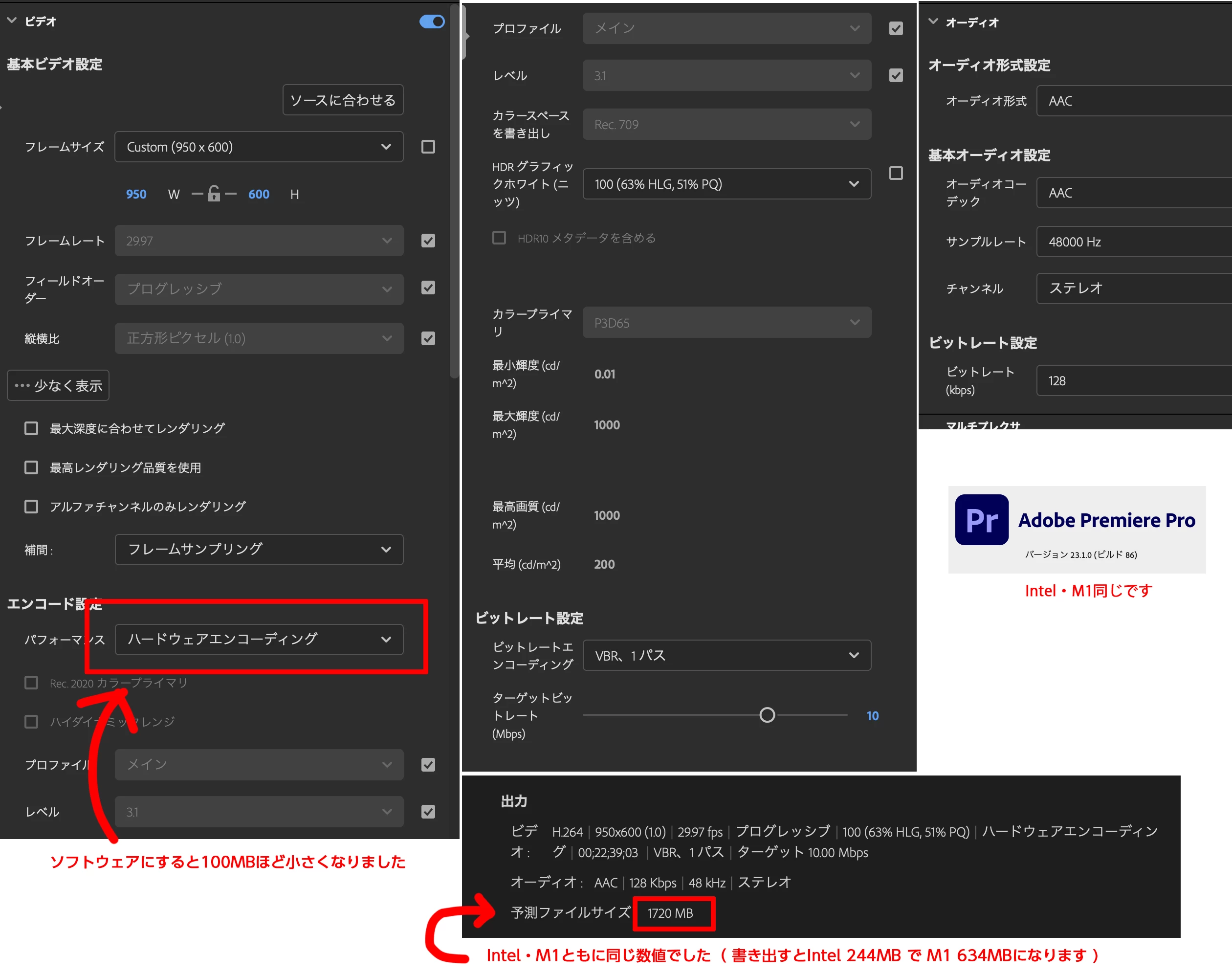The height and width of the screenshot is (975, 1232).
Task: Open the パフォーマンス hardware encoding dropdown
Action: pyautogui.click(x=259, y=639)
